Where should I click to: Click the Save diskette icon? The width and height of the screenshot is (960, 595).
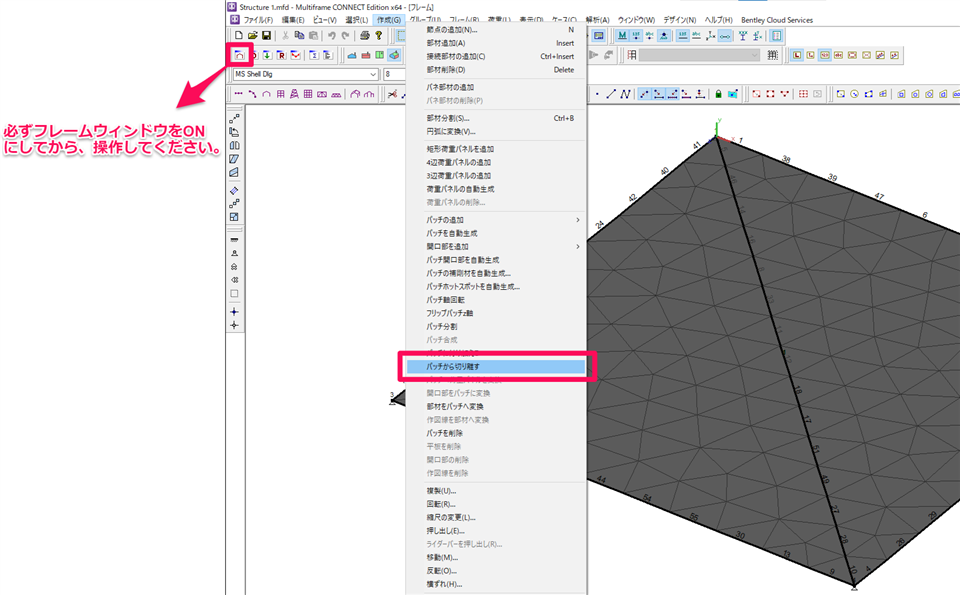click(266, 36)
